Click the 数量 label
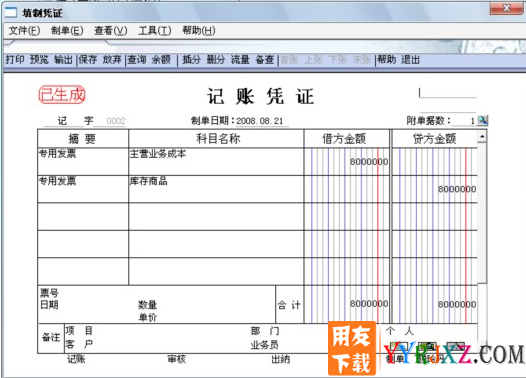 click(x=148, y=305)
